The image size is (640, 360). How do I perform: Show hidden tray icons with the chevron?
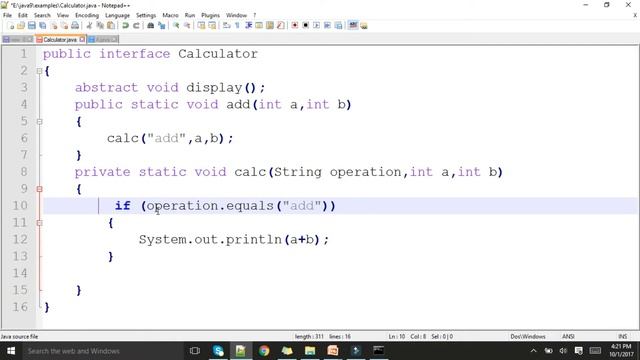[x=533, y=351]
